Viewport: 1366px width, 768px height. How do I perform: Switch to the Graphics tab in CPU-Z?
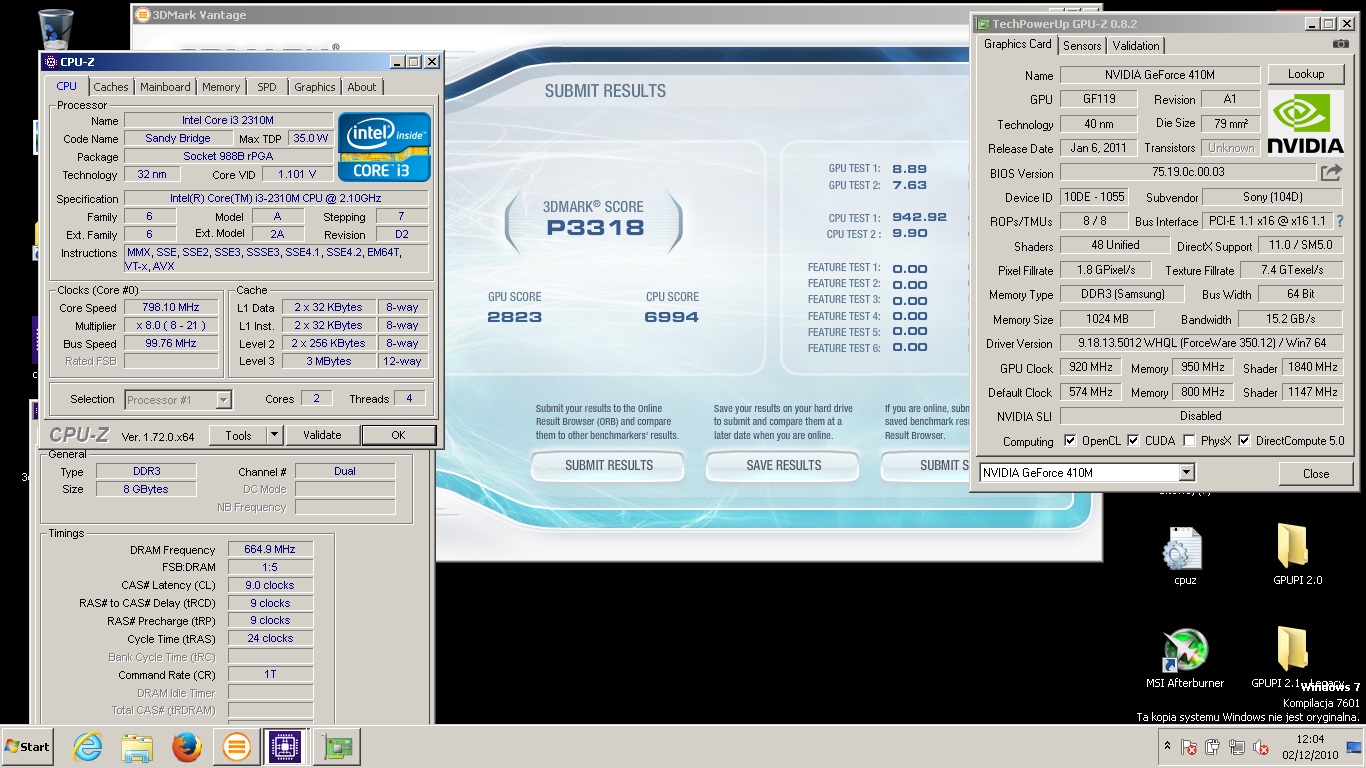point(314,87)
